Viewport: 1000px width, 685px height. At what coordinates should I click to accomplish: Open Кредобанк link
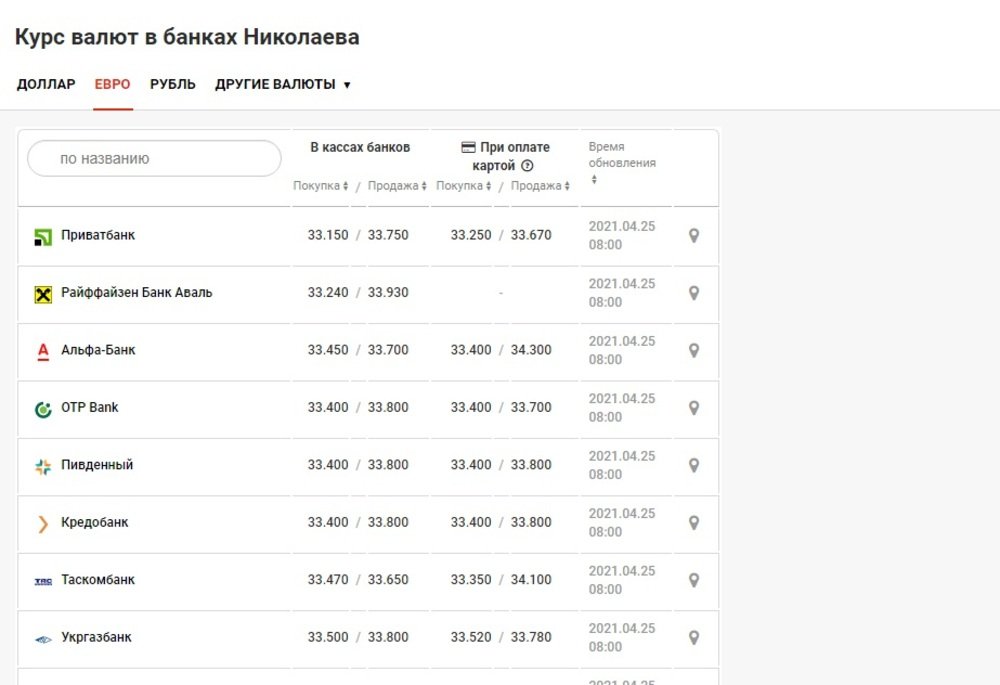[x=94, y=522]
